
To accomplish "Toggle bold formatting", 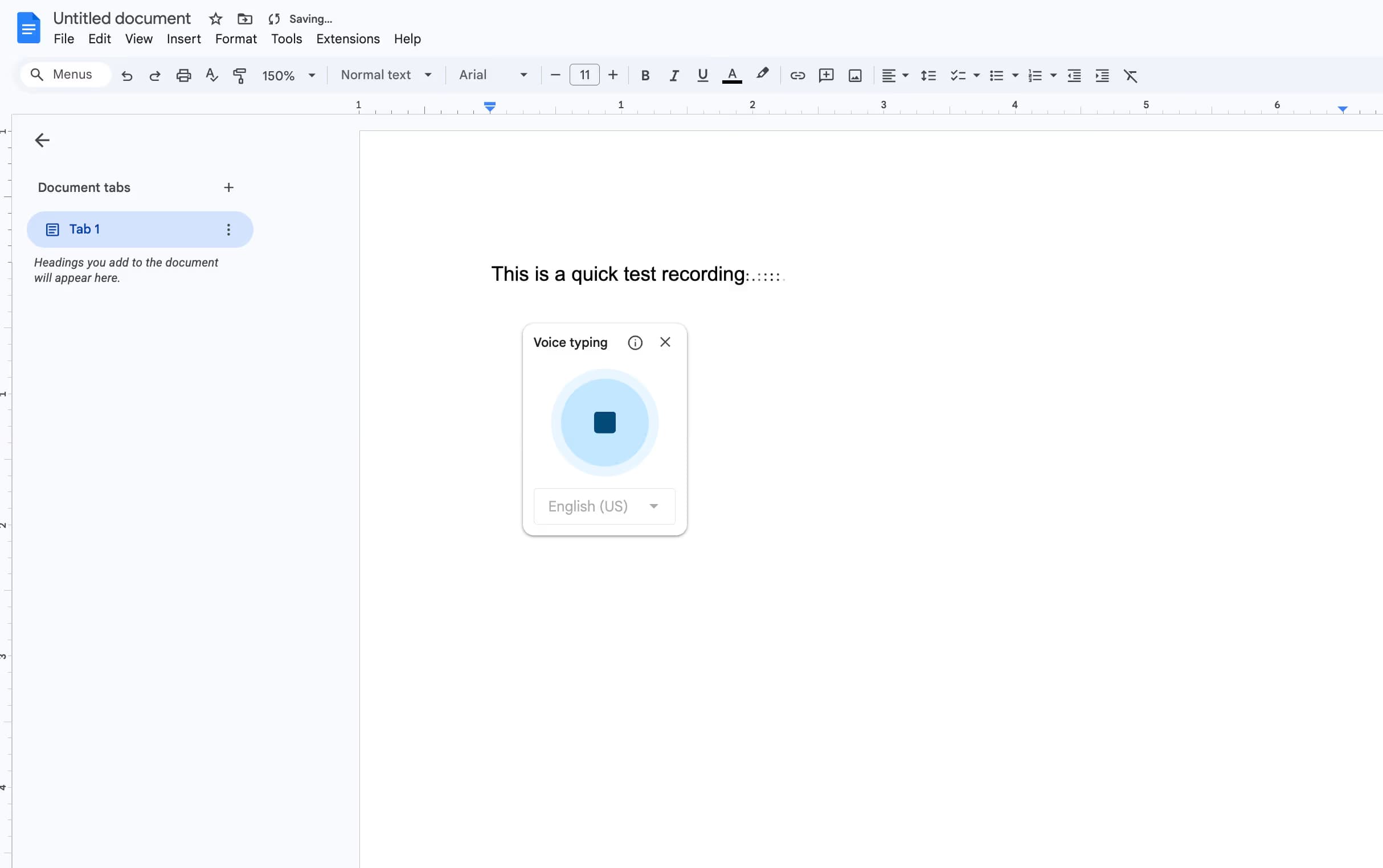I will coord(645,75).
